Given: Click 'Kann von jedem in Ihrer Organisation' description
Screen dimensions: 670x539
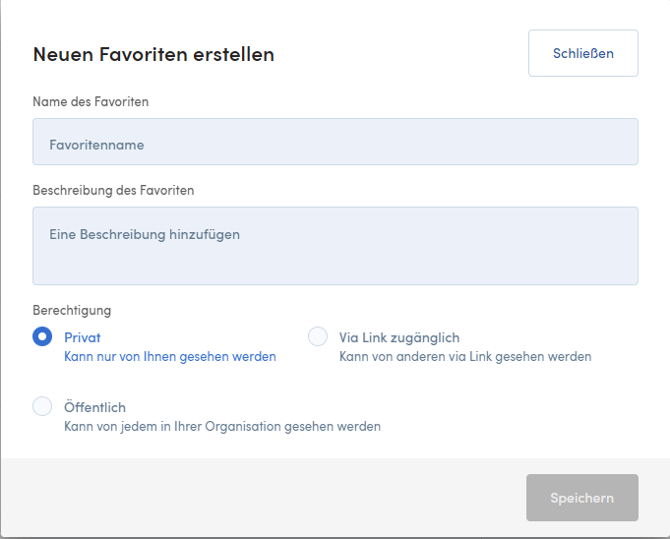Looking at the screenshot, I should tap(222, 427).
